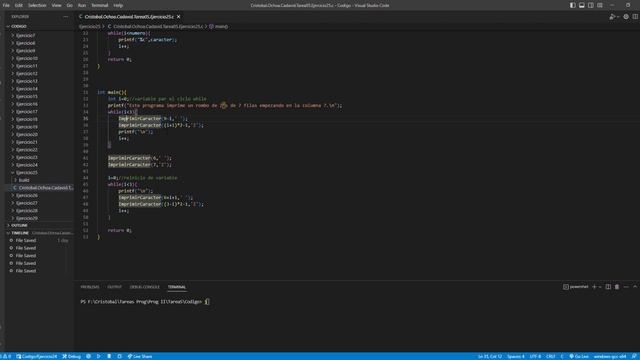The width and height of the screenshot is (640, 360).
Task: Open the Go menu
Action: click(69, 5)
